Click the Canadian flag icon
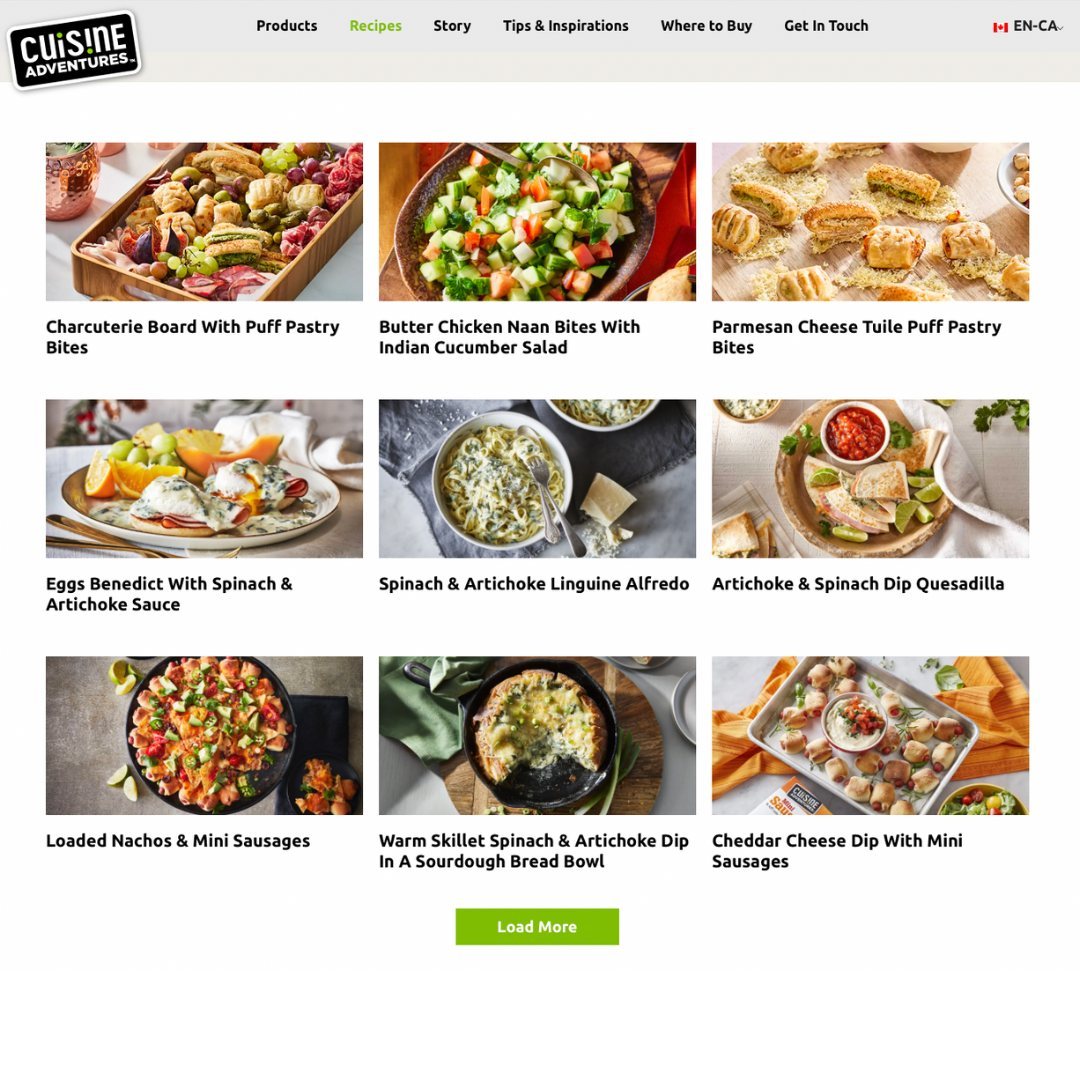The image size is (1080, 1080). [1000, 27]
